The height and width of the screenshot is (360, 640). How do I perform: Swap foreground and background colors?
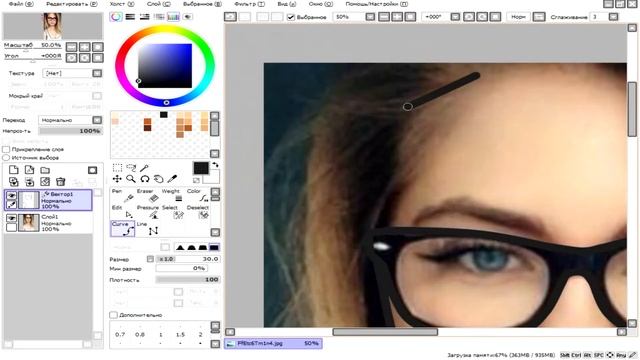(x=215, y=165)
